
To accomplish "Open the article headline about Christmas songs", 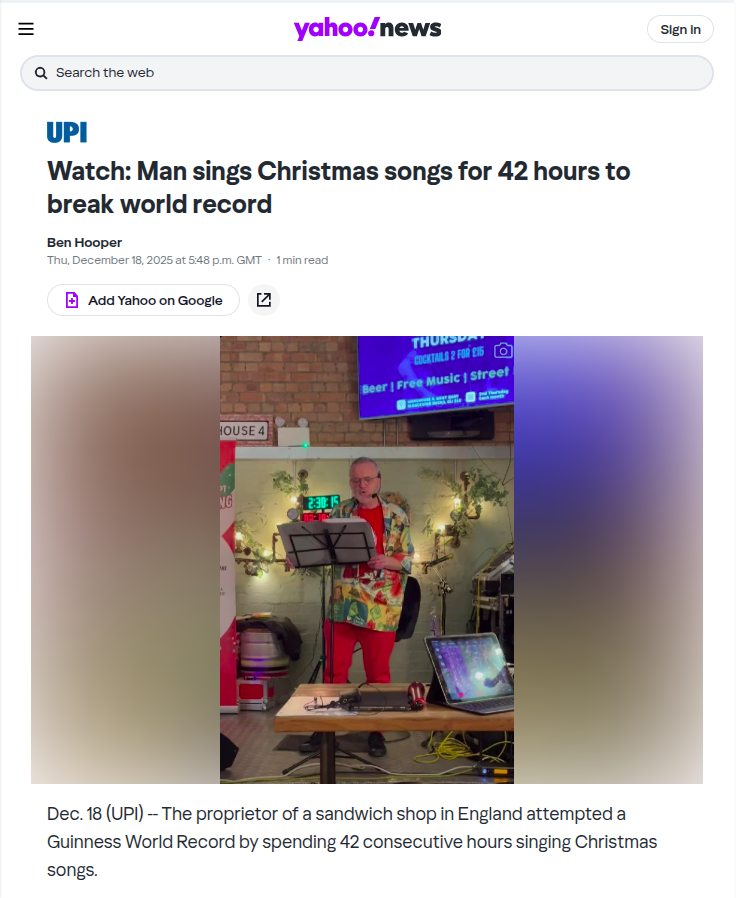I will tap(339, 187).
